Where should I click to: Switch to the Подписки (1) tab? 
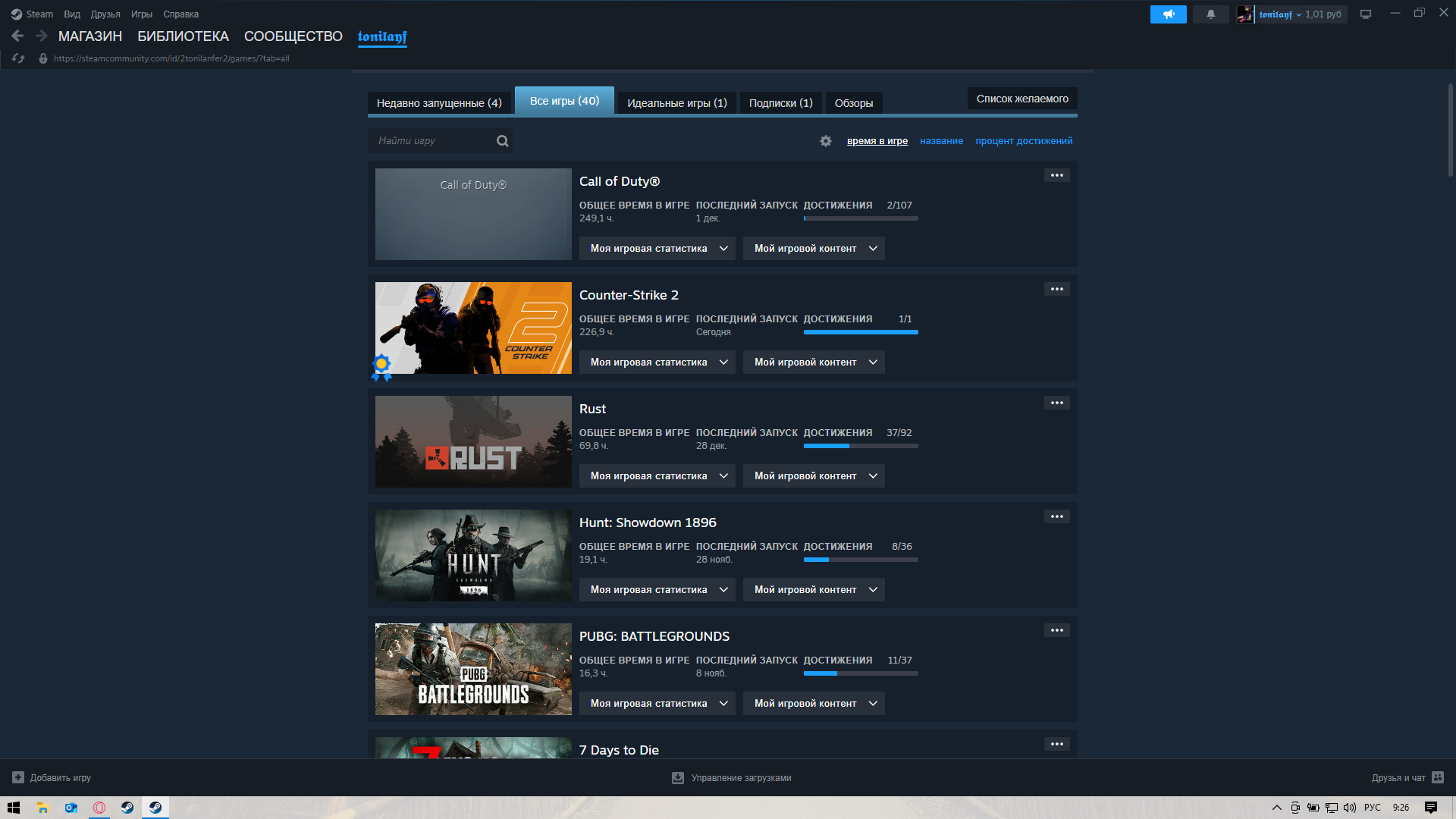coord(781,103)
